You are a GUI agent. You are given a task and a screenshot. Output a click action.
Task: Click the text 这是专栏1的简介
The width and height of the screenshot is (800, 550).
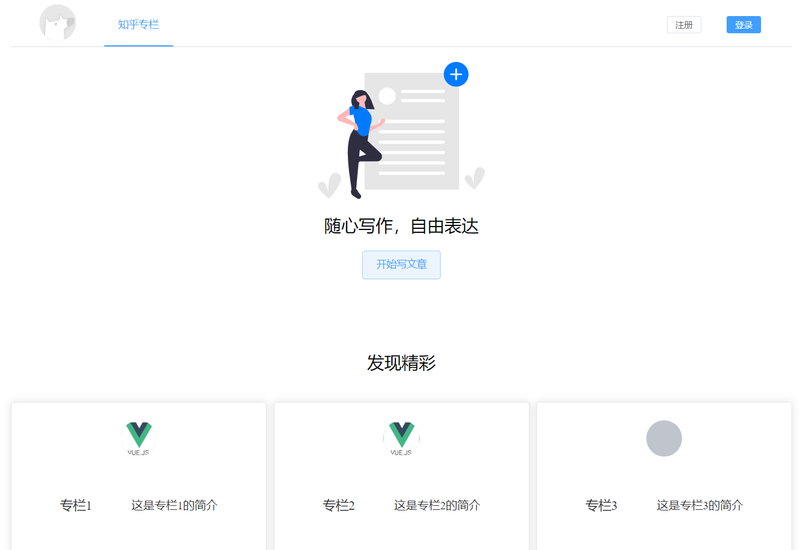point(174,505)
